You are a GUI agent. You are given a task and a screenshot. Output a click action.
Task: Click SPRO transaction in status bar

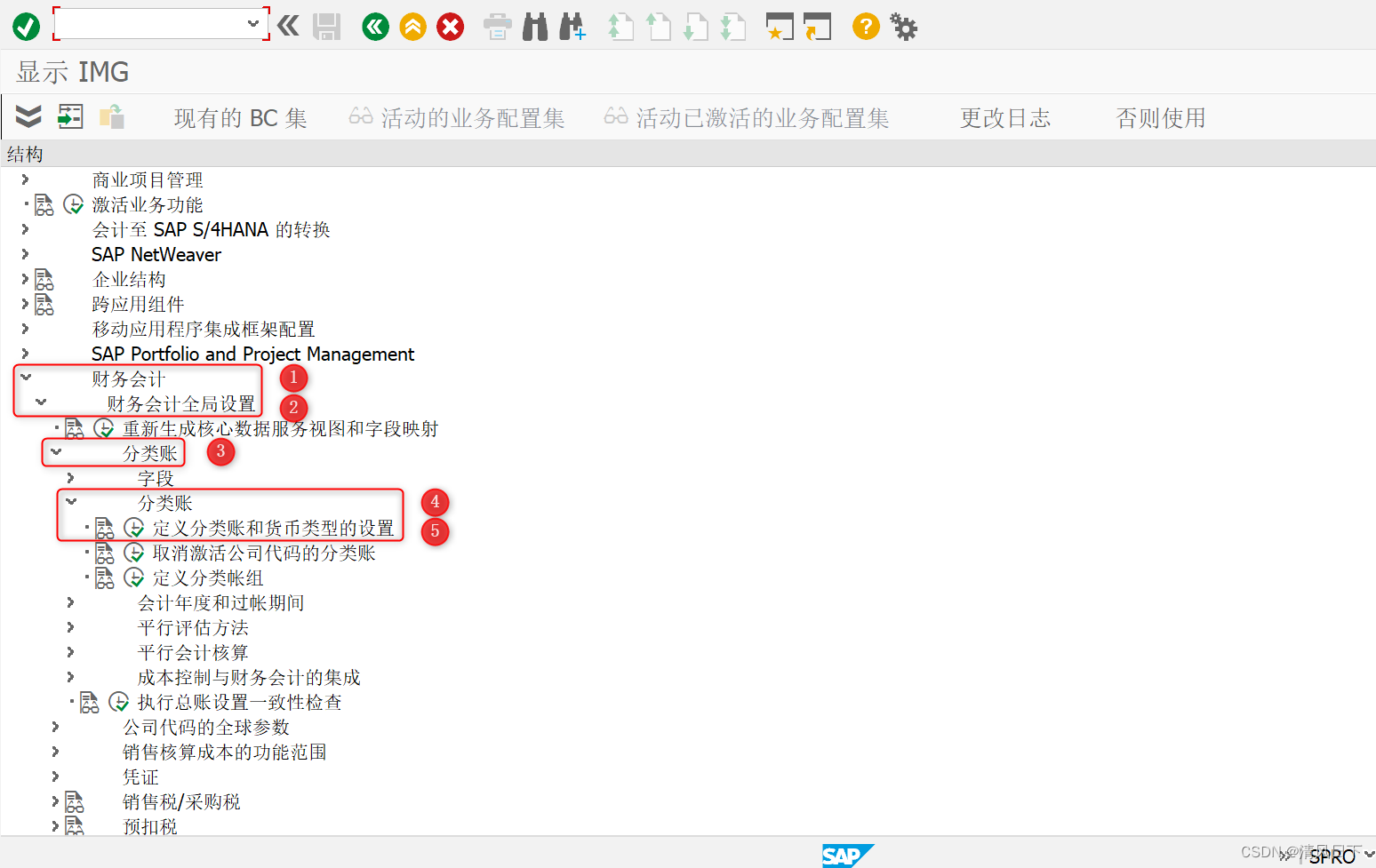(1332, 856)
